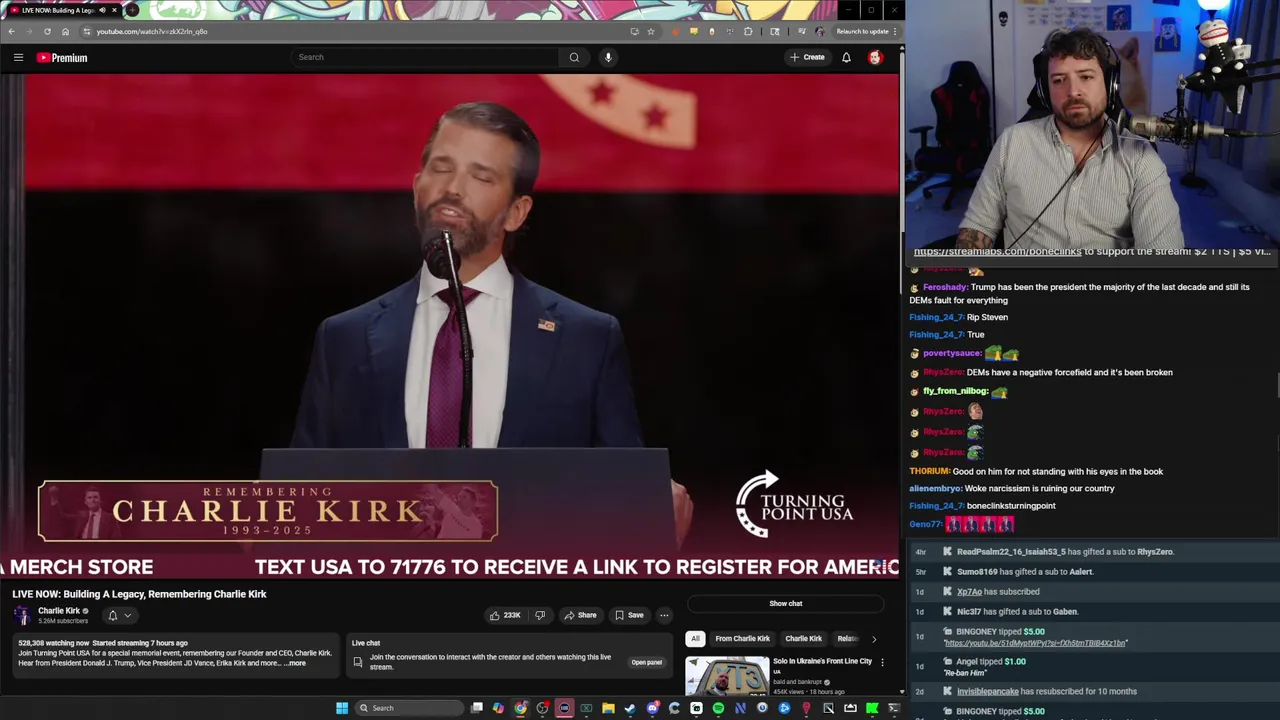Bookmark this page with star icon
The width and height of the screenshot is (1280, 720).
click(651, 31)
